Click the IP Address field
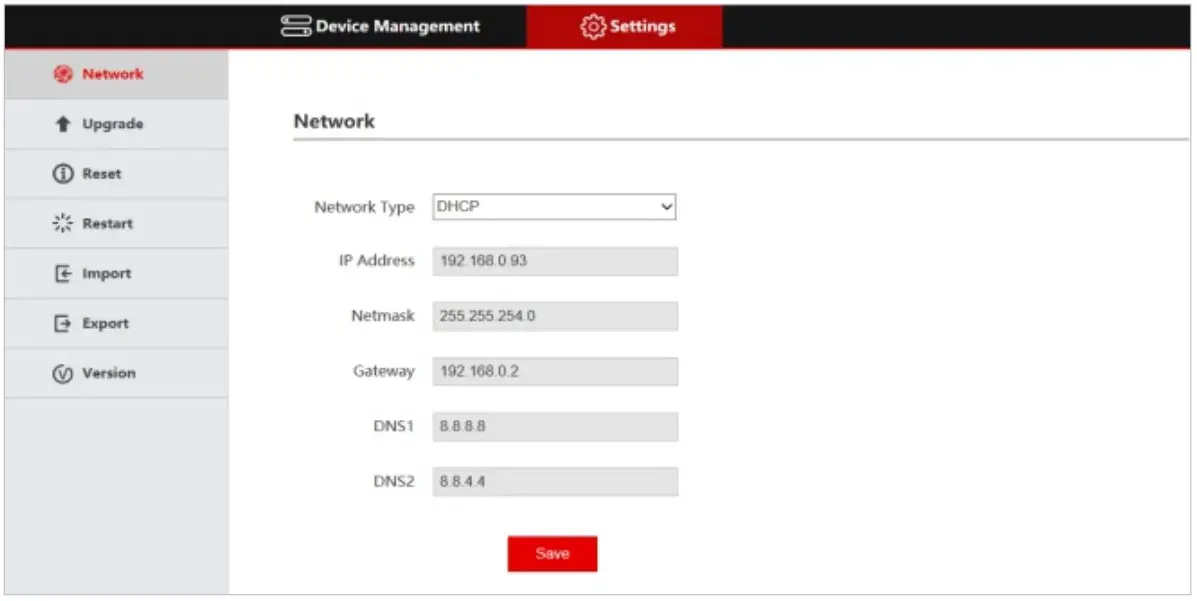1197x601 pixels. pos(554,261)
